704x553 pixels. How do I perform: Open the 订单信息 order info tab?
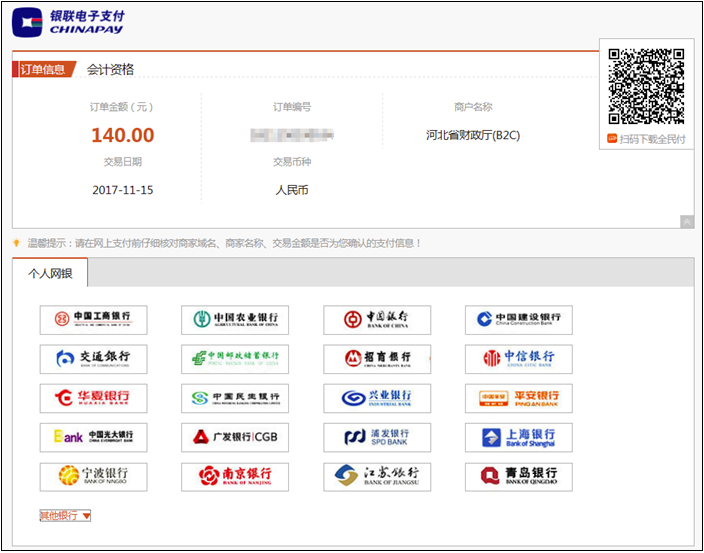pos(43,69)
